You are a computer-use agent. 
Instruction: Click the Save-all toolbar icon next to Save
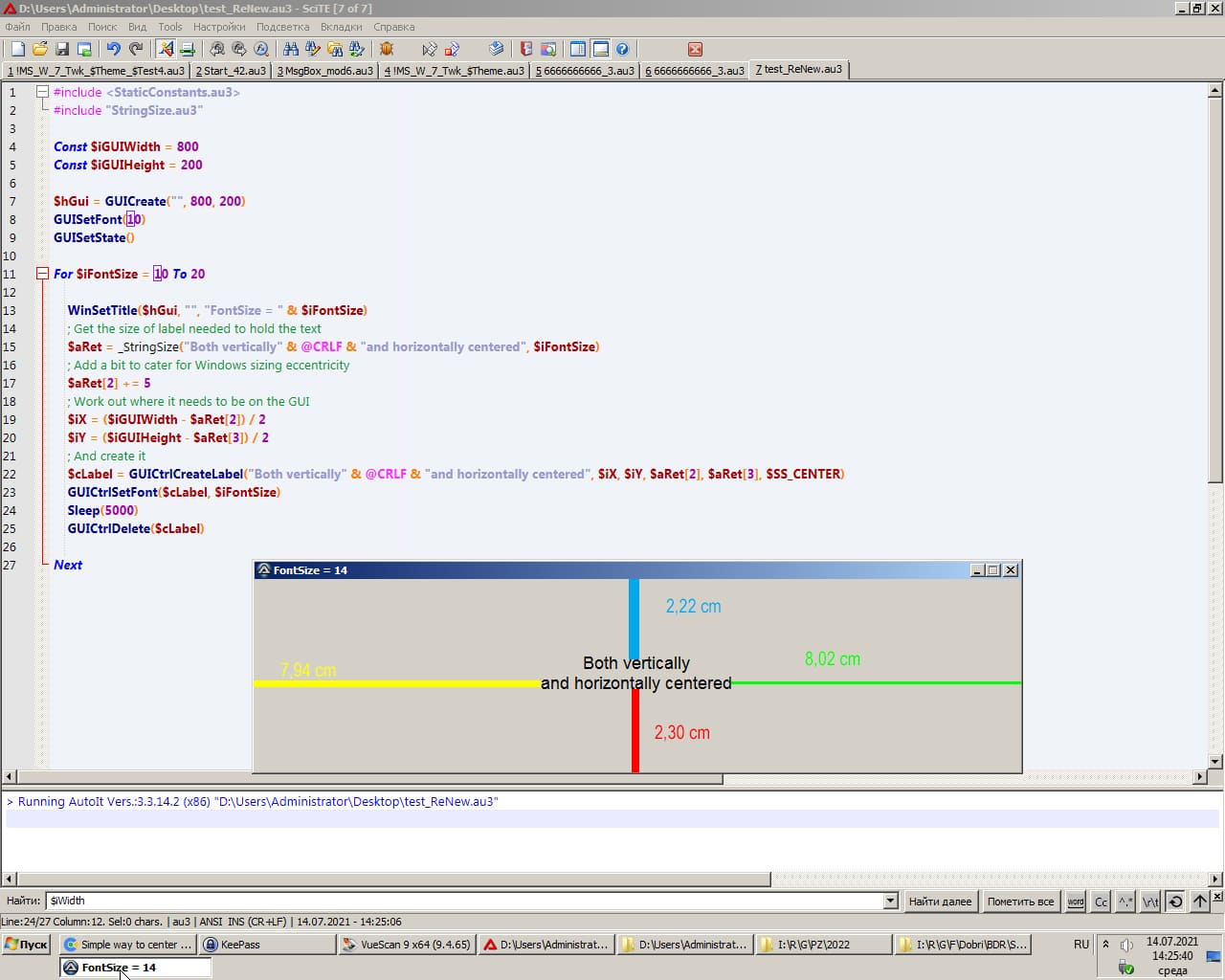(84, 49)
